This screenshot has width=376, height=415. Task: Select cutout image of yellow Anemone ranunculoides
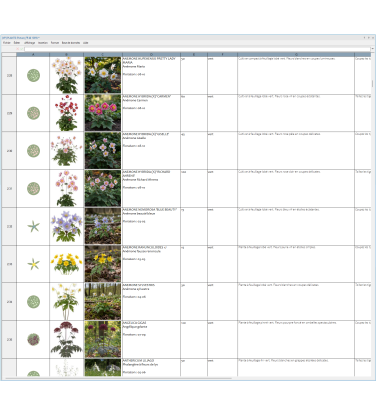point(67,264)
